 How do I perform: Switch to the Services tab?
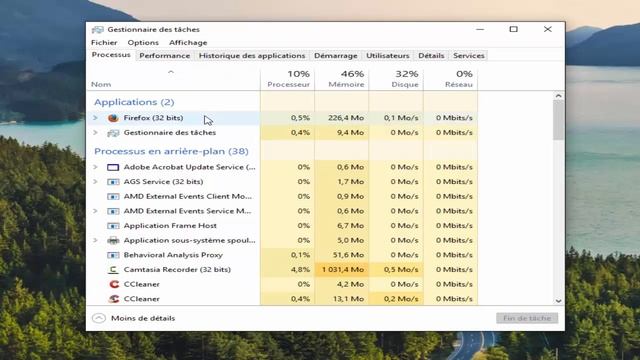click(469, 56)
